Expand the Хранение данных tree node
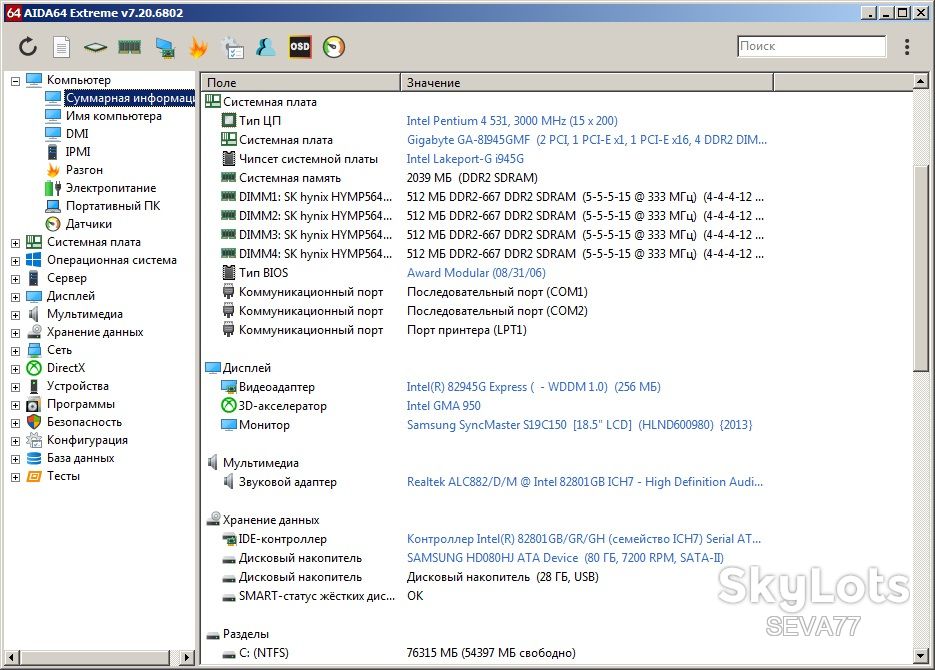935x670 pixels. coord(16,333)
